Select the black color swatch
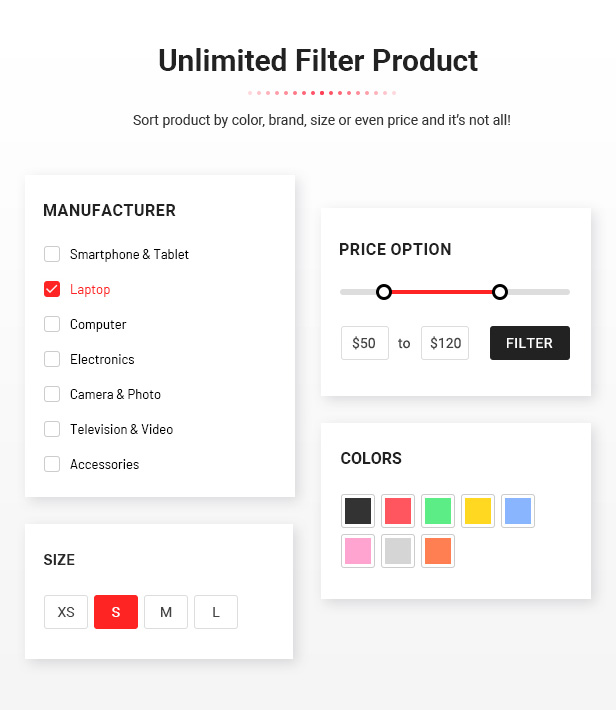The image size is (616, 710). 358,511
